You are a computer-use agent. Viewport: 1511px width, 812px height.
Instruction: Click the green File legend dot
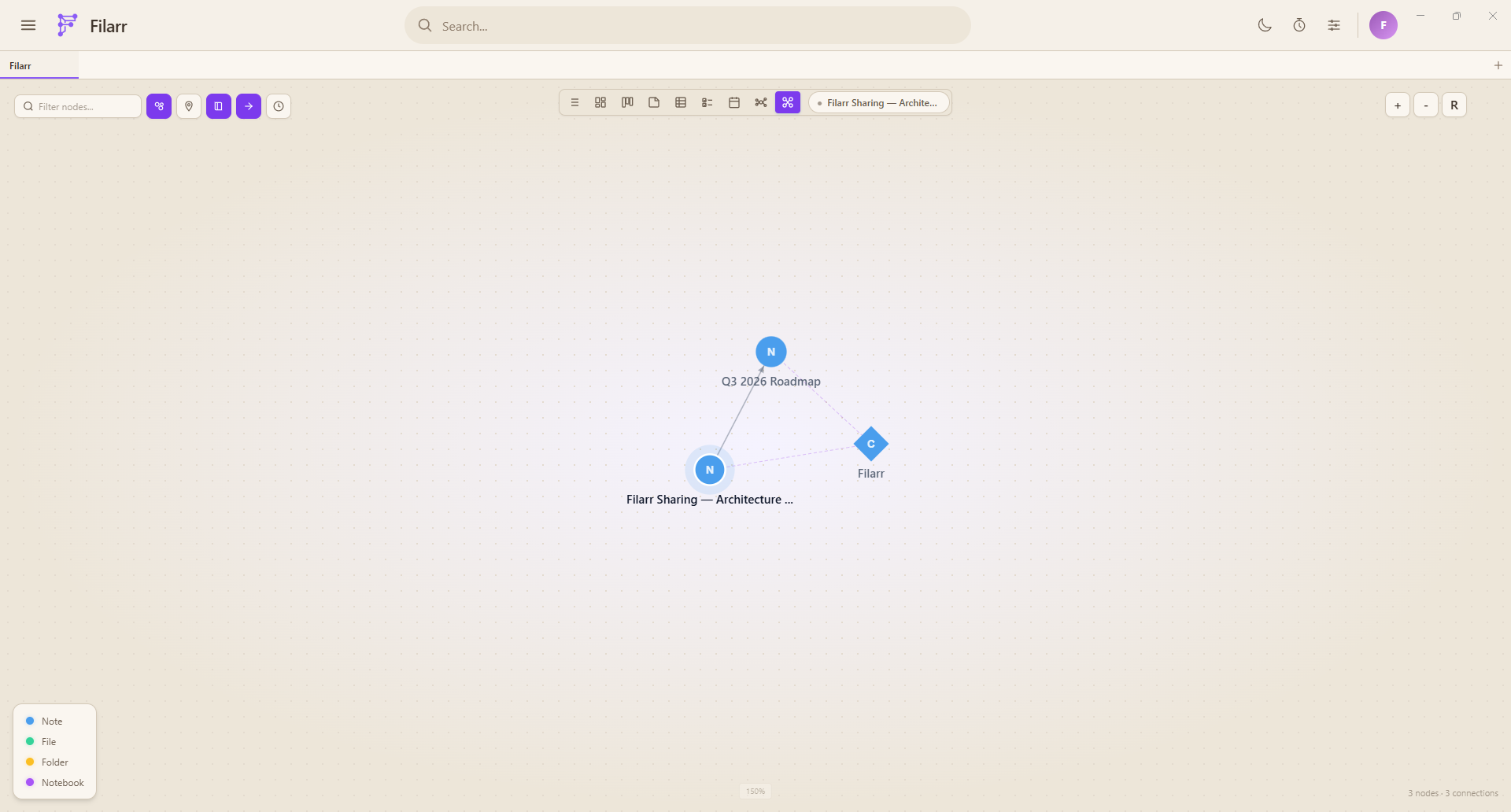(x=30, y=741)
